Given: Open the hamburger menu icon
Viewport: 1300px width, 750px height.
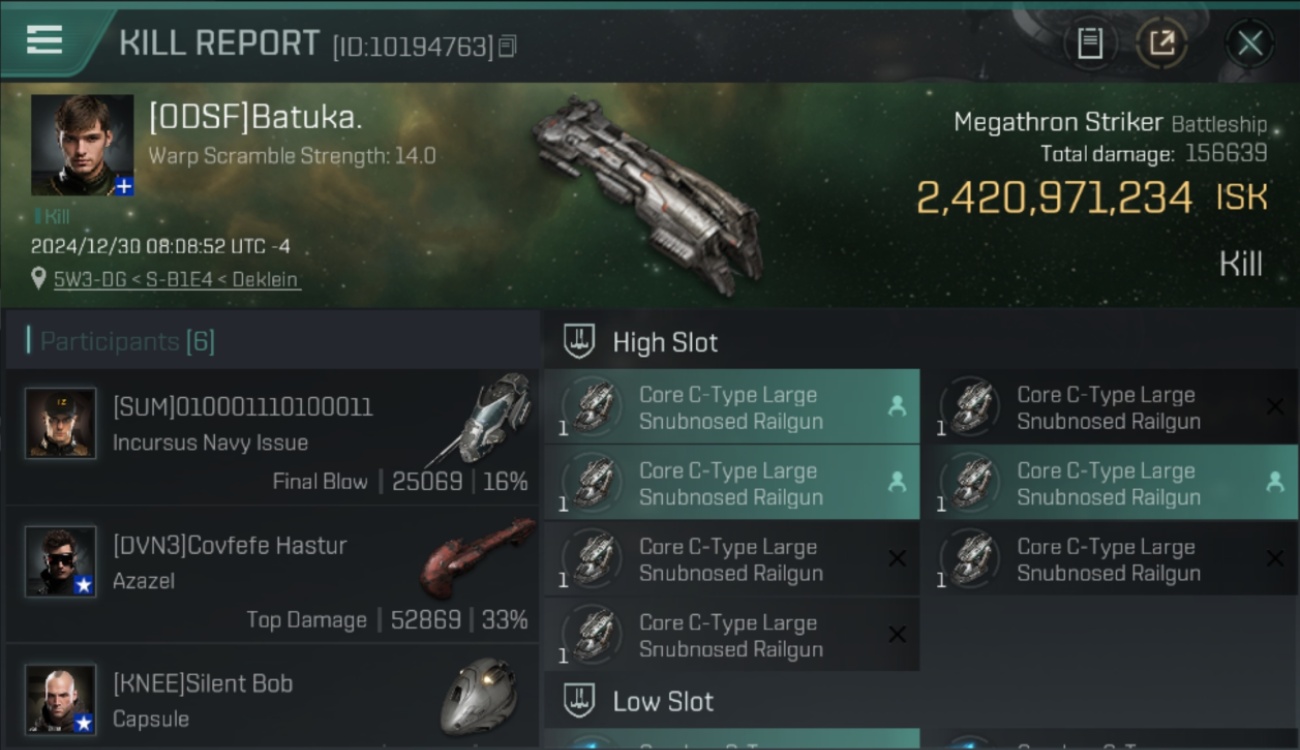Looking at the screenshot, I should coord(44,40).
